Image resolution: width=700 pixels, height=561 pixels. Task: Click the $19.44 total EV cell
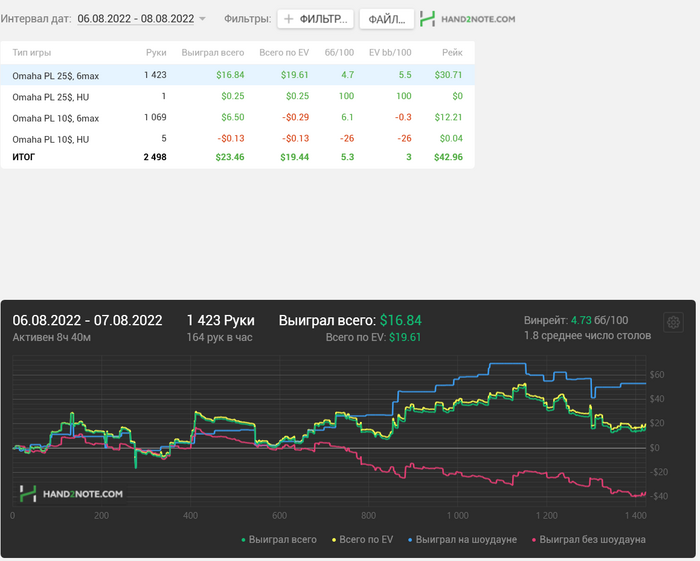(x=295, y=157)
